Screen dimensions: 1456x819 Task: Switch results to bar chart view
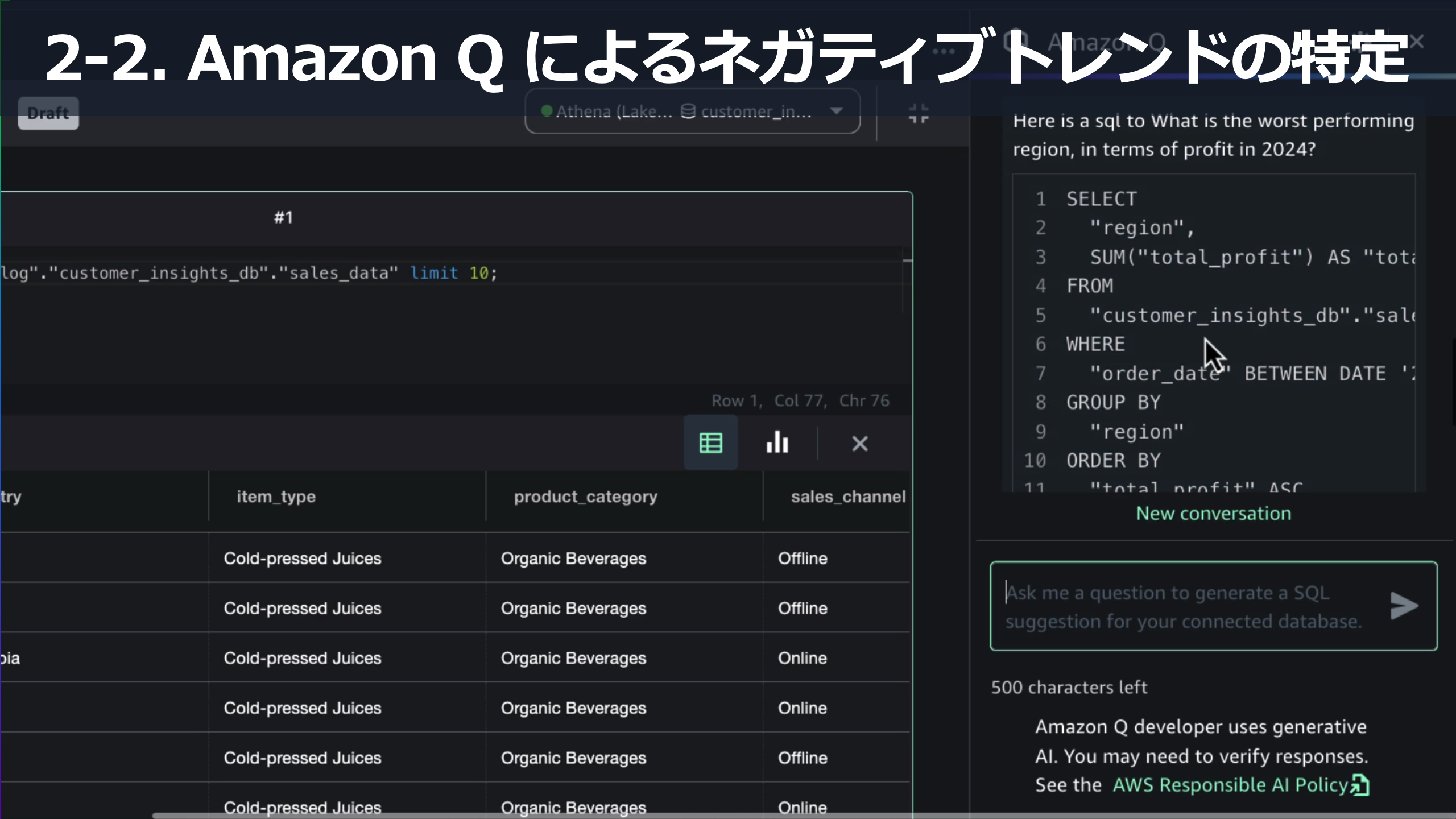coord(777,443)
